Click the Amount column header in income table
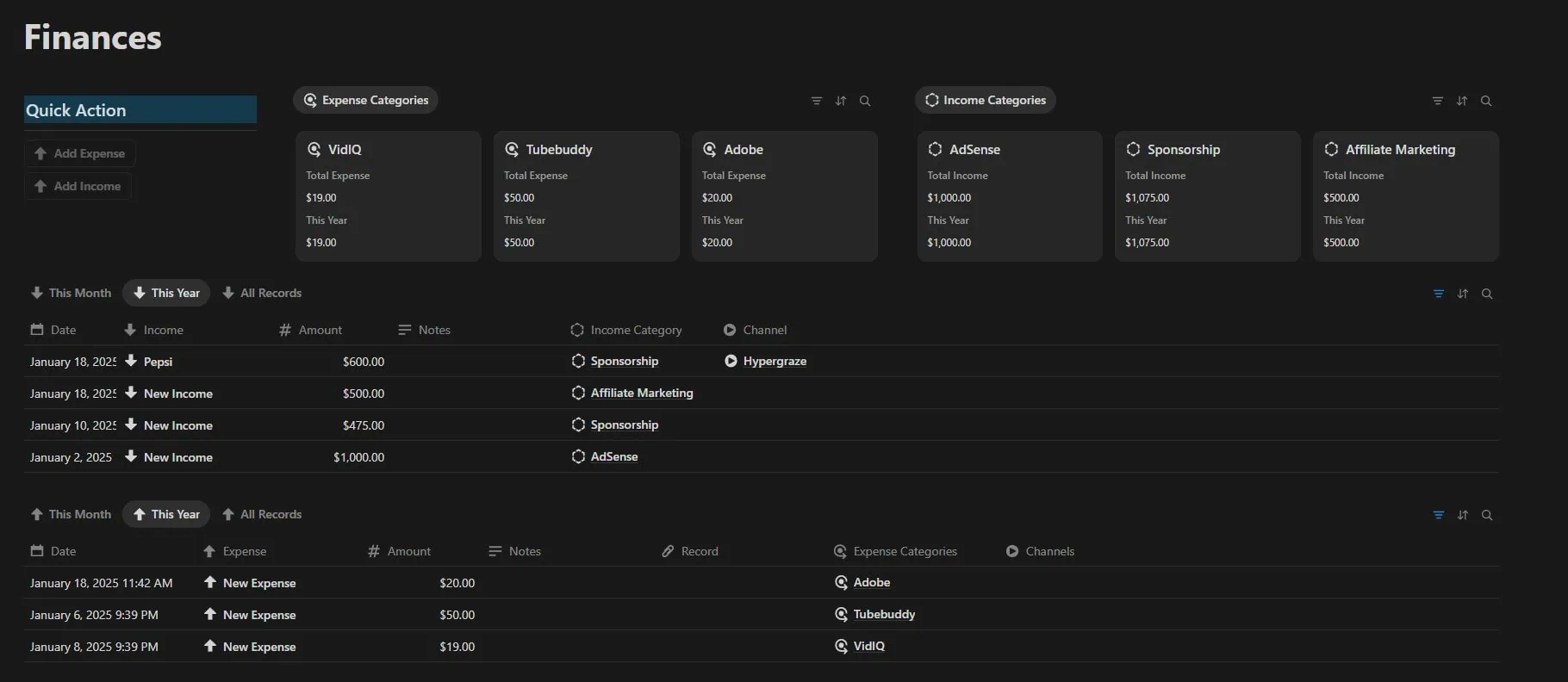1568x682 pixels. click(320, 330)
